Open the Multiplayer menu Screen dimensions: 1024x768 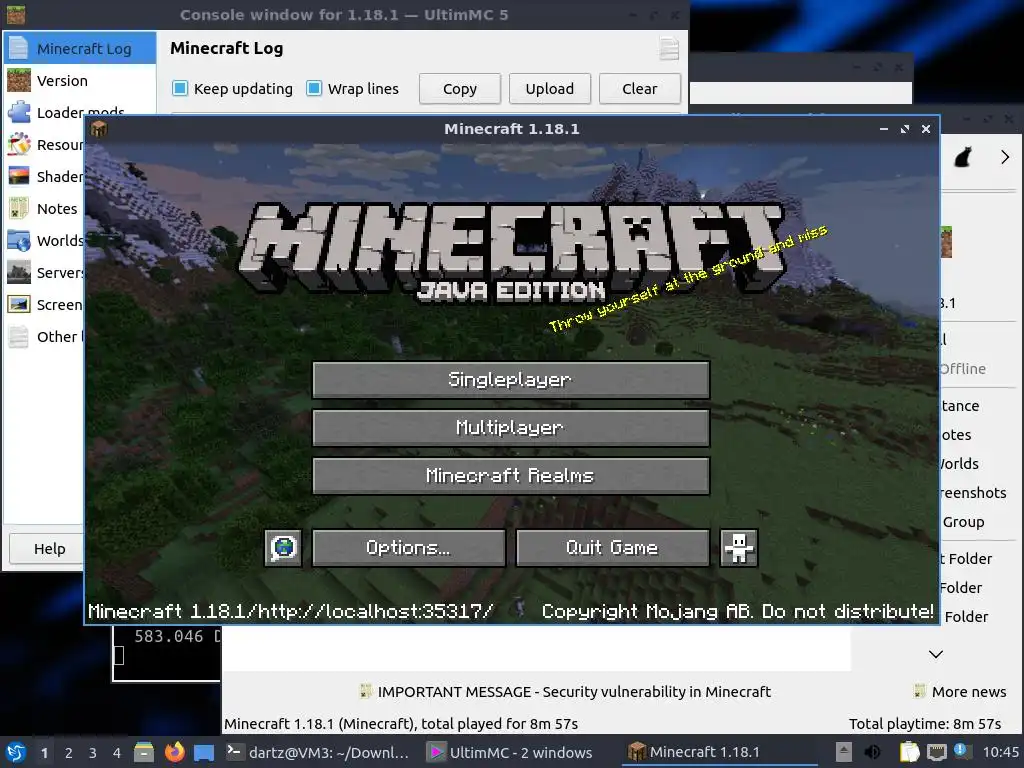tap(511, 428)
